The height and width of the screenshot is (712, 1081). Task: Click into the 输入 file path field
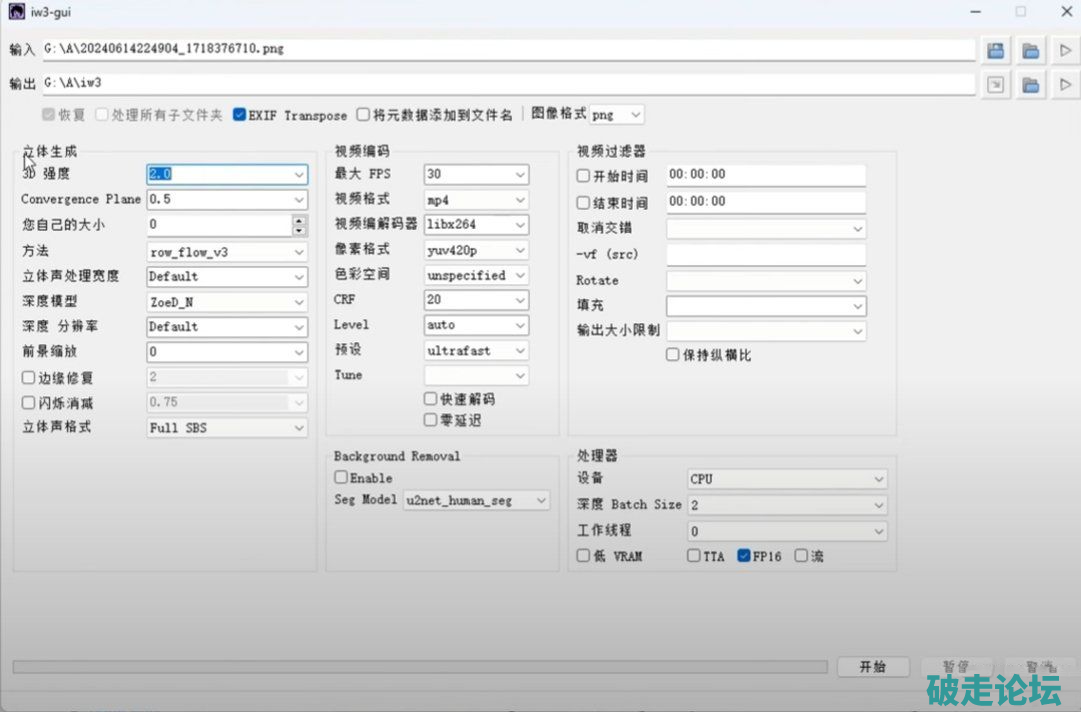tap(500, 49)
